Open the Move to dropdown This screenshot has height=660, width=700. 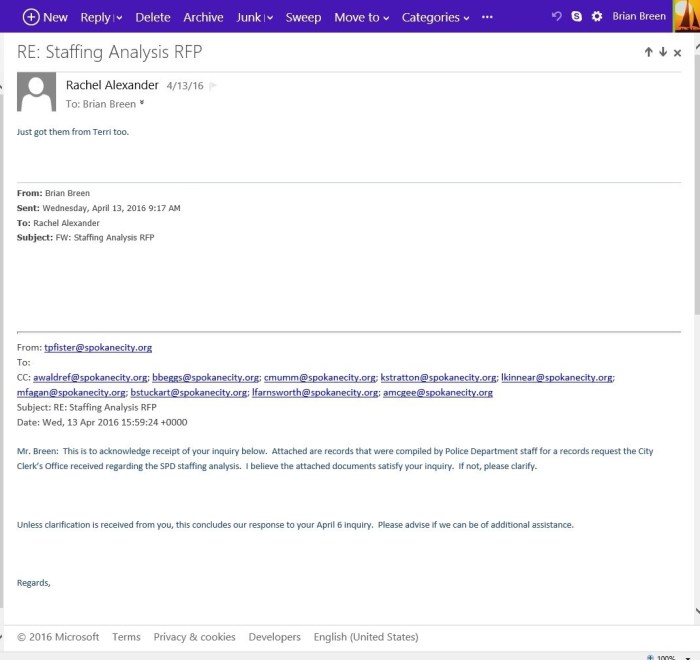tap(362, 17)
